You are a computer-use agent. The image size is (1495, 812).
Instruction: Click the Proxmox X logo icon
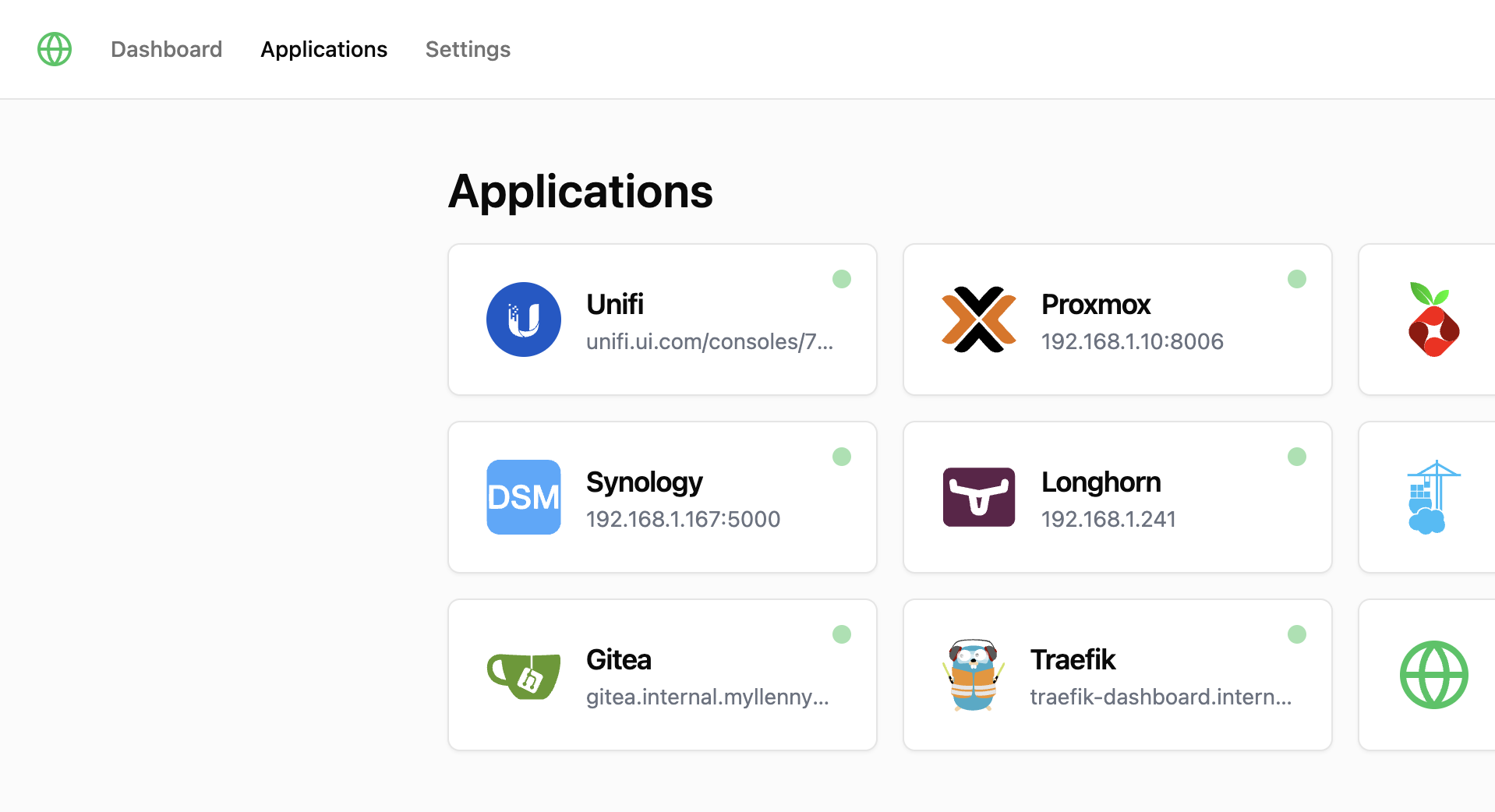(x=978, y=320)
